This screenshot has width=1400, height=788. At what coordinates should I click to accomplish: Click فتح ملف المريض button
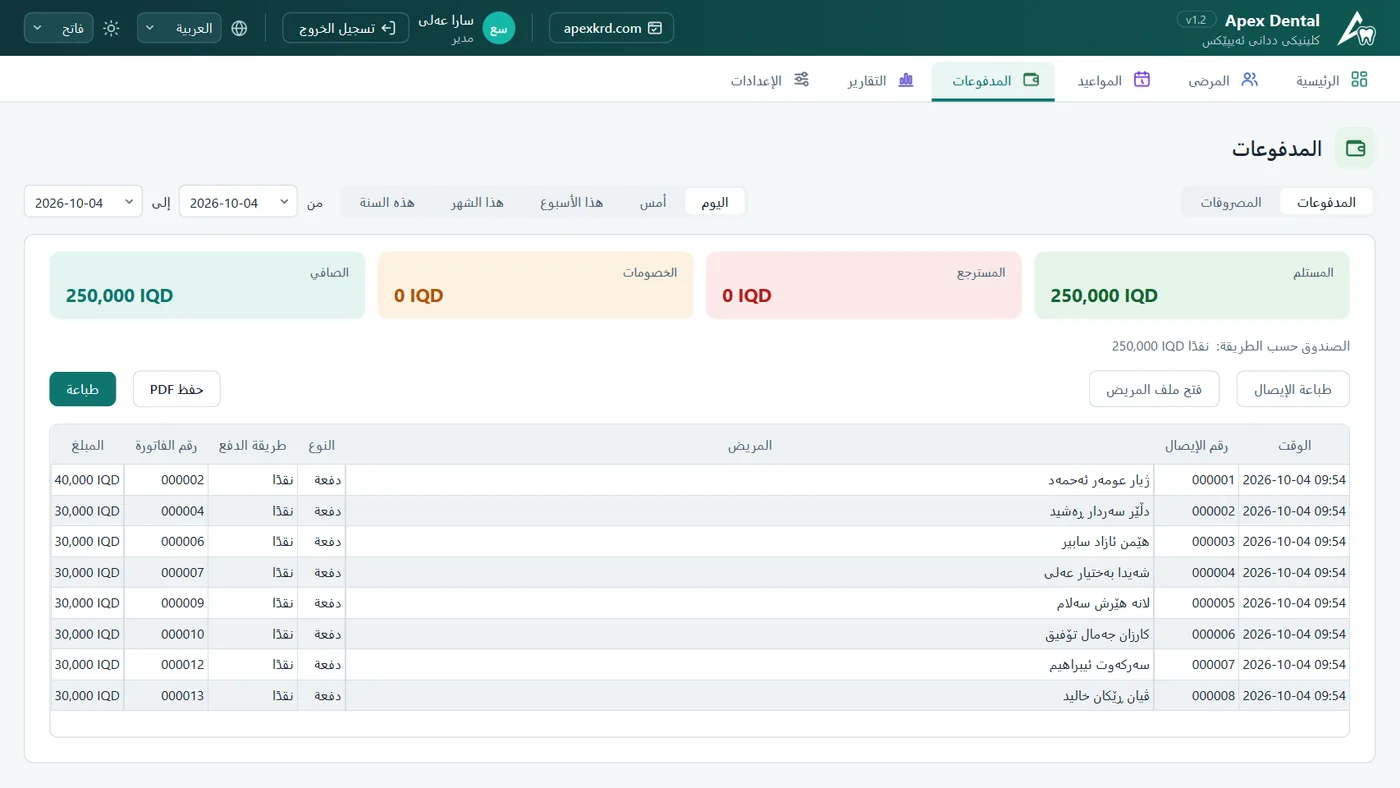[1154, 390]
